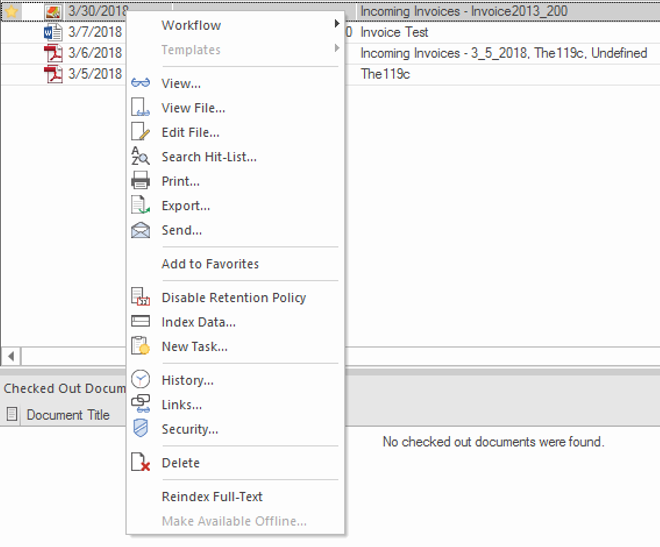The image size is (660, 547).
Task: Click the Disable Retention Policy icon
Action: pos(140,297)
